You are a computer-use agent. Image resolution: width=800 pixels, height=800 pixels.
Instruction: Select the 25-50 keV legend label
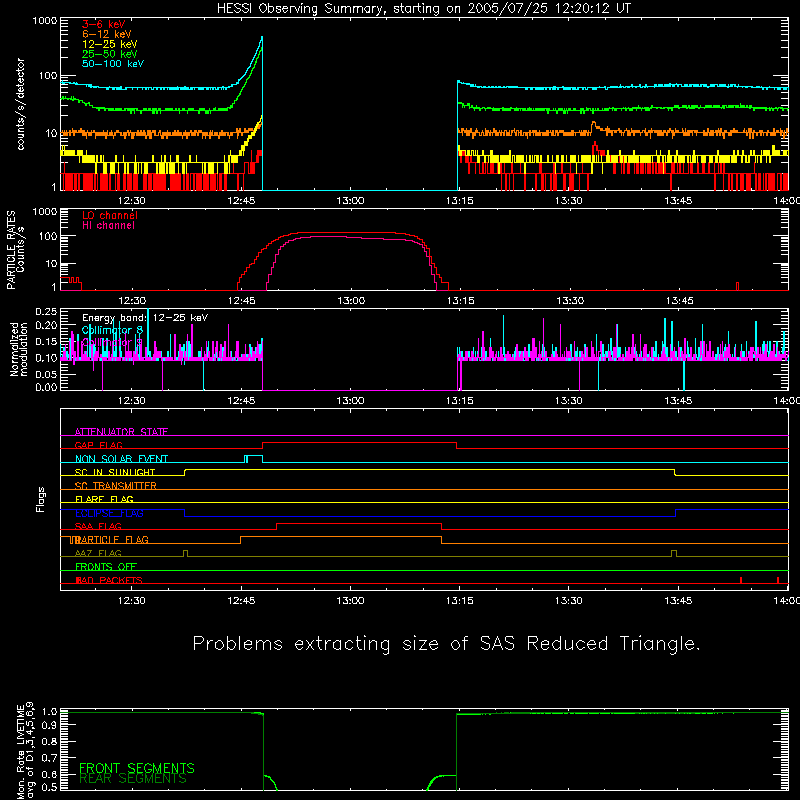click(x=109, y=54)
